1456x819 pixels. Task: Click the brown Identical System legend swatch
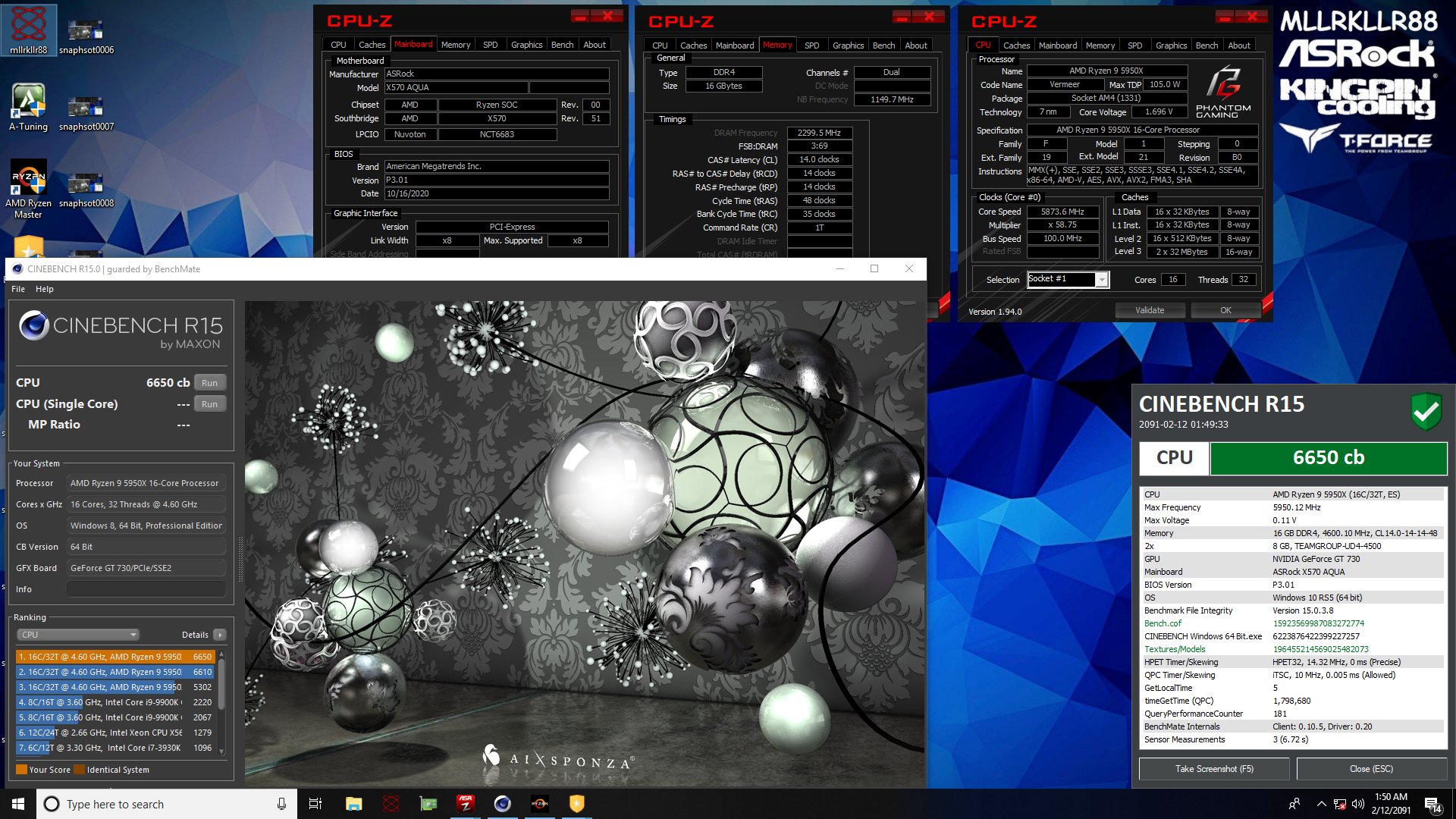(79, 770)
